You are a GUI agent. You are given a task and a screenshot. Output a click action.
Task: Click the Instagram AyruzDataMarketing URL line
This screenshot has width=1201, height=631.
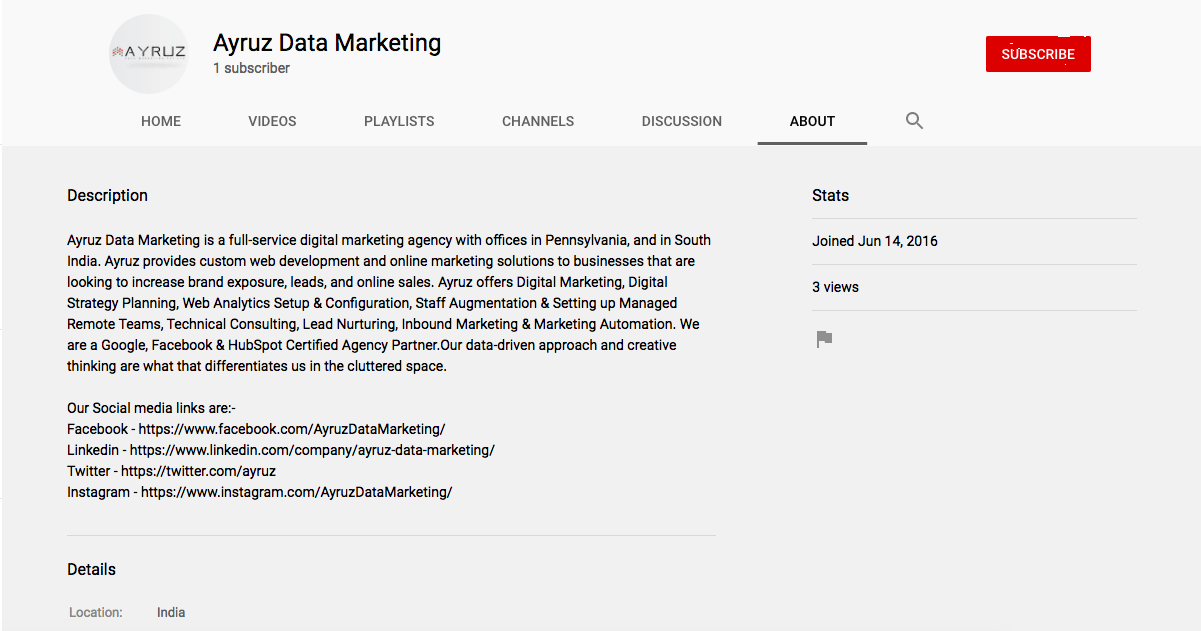[260, 492]
